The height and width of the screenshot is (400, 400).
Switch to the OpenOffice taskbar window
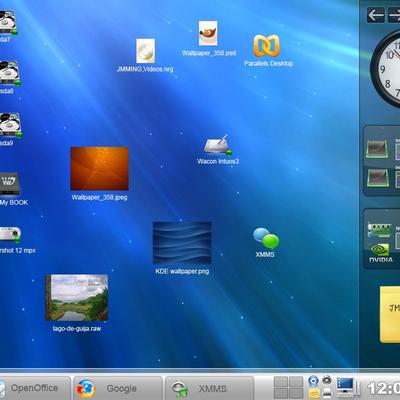pyautogui.click(x=34, y=388)
